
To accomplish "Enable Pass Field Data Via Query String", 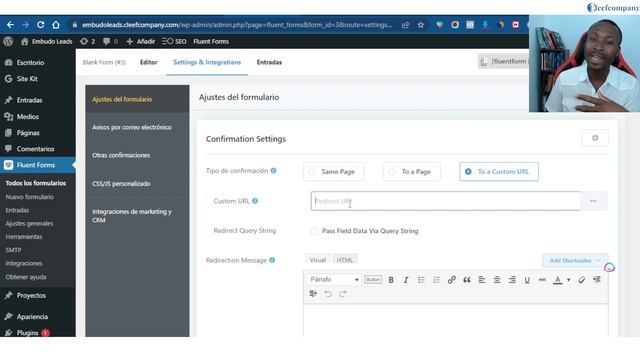I will pos(314,231).
